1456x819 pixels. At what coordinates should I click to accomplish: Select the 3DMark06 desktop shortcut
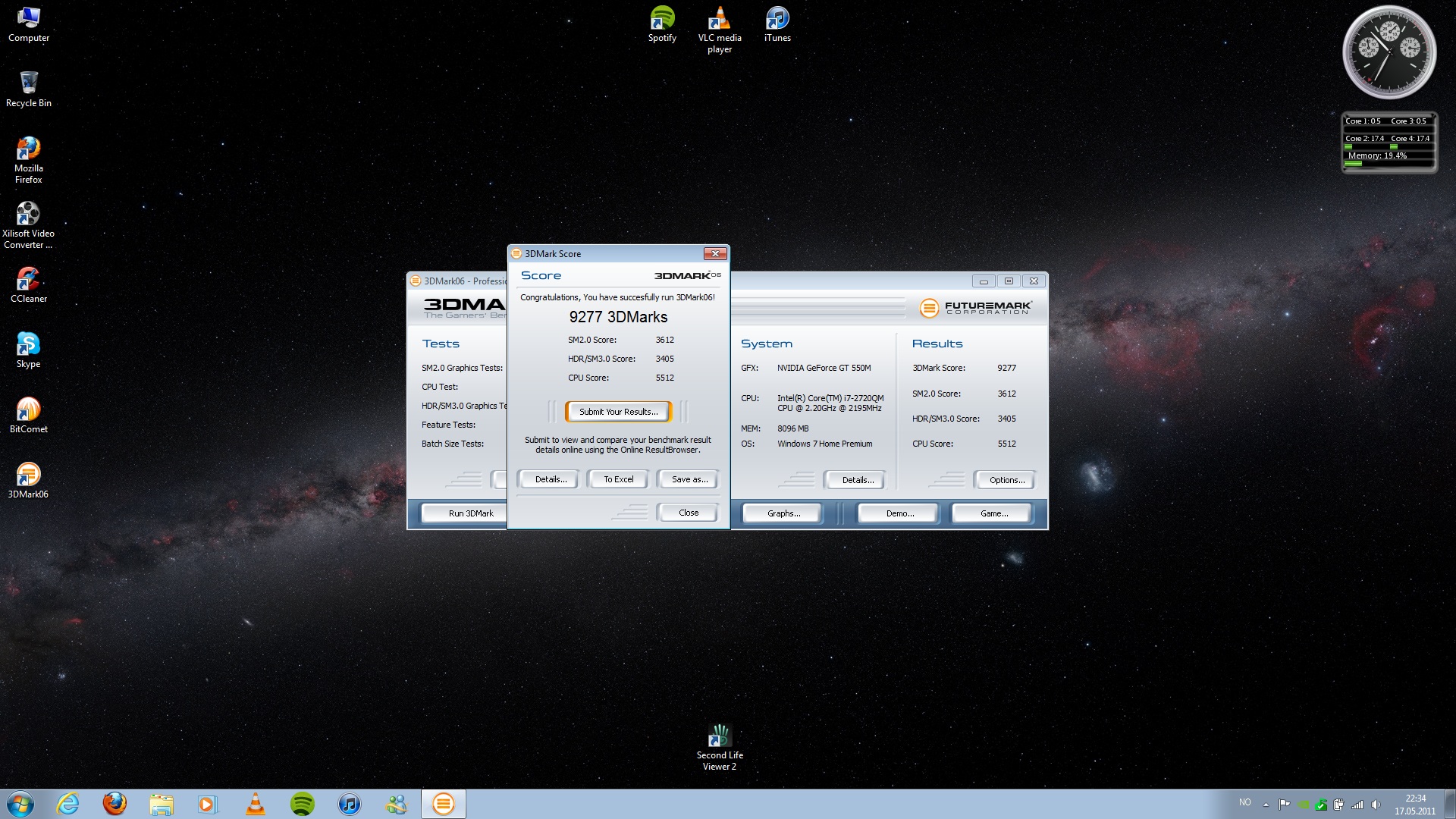(28, 481)
